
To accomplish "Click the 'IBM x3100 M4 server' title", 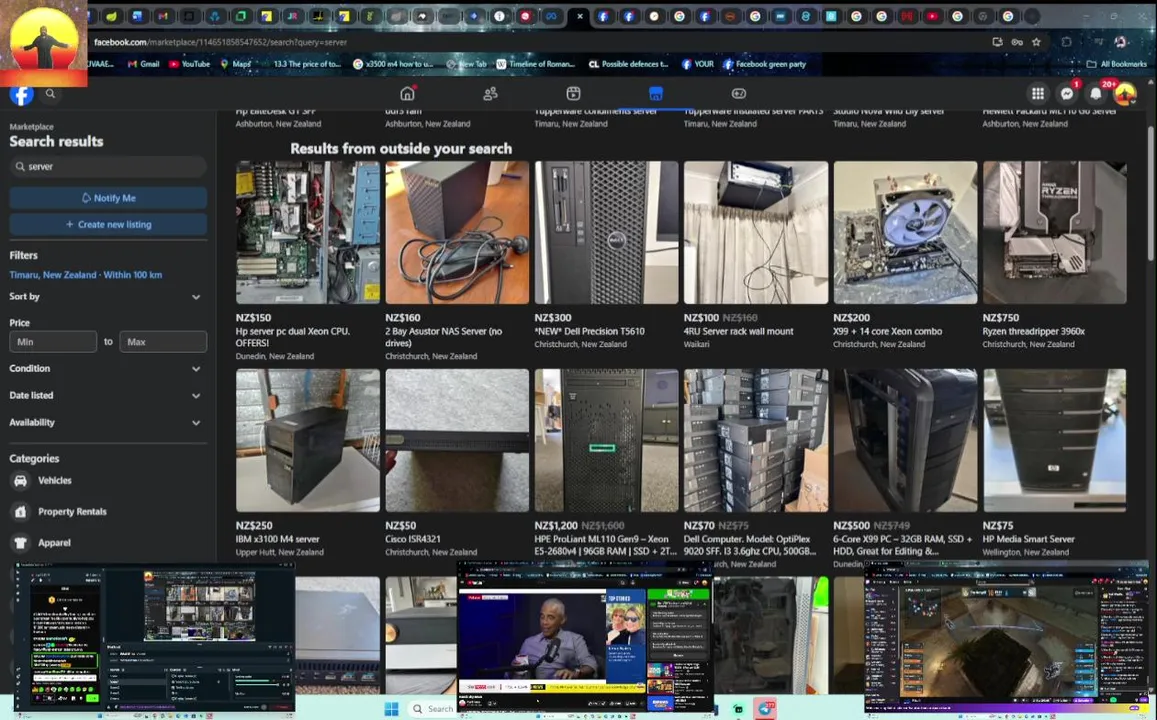I will click(277, 539).
